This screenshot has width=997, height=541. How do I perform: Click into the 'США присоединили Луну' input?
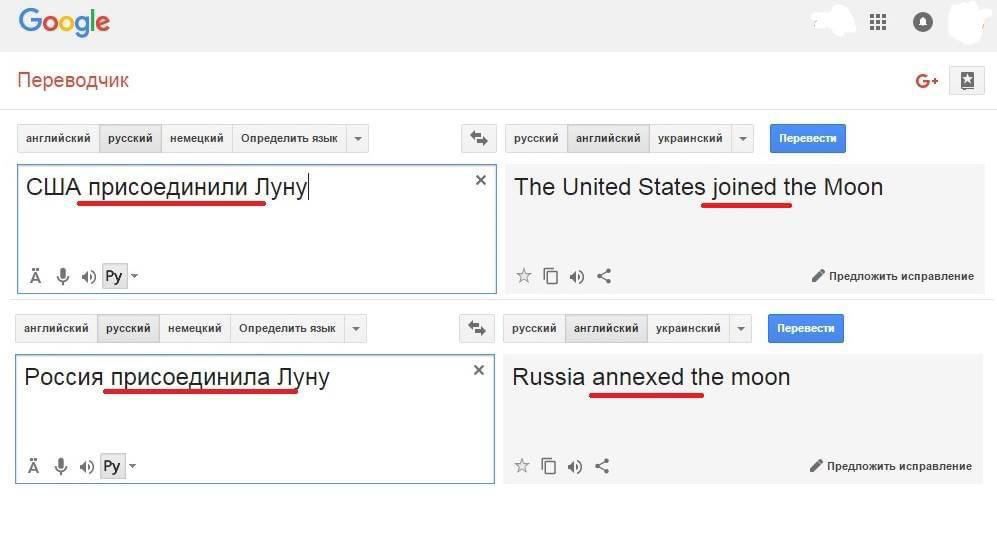coord(257,229)
